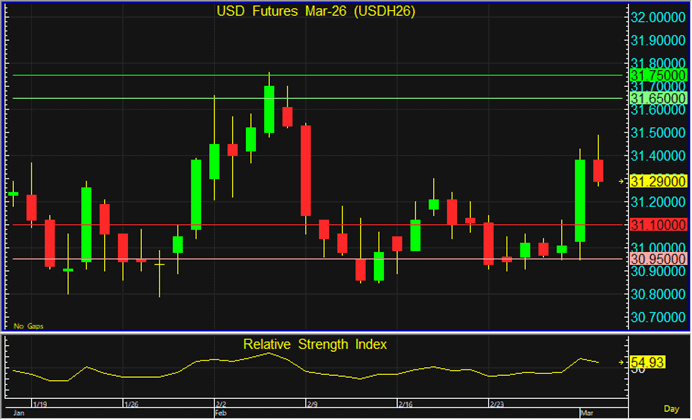Click the tall red candle after 2/9 gridline
The image size is (692, 420).
pos(305,171)
